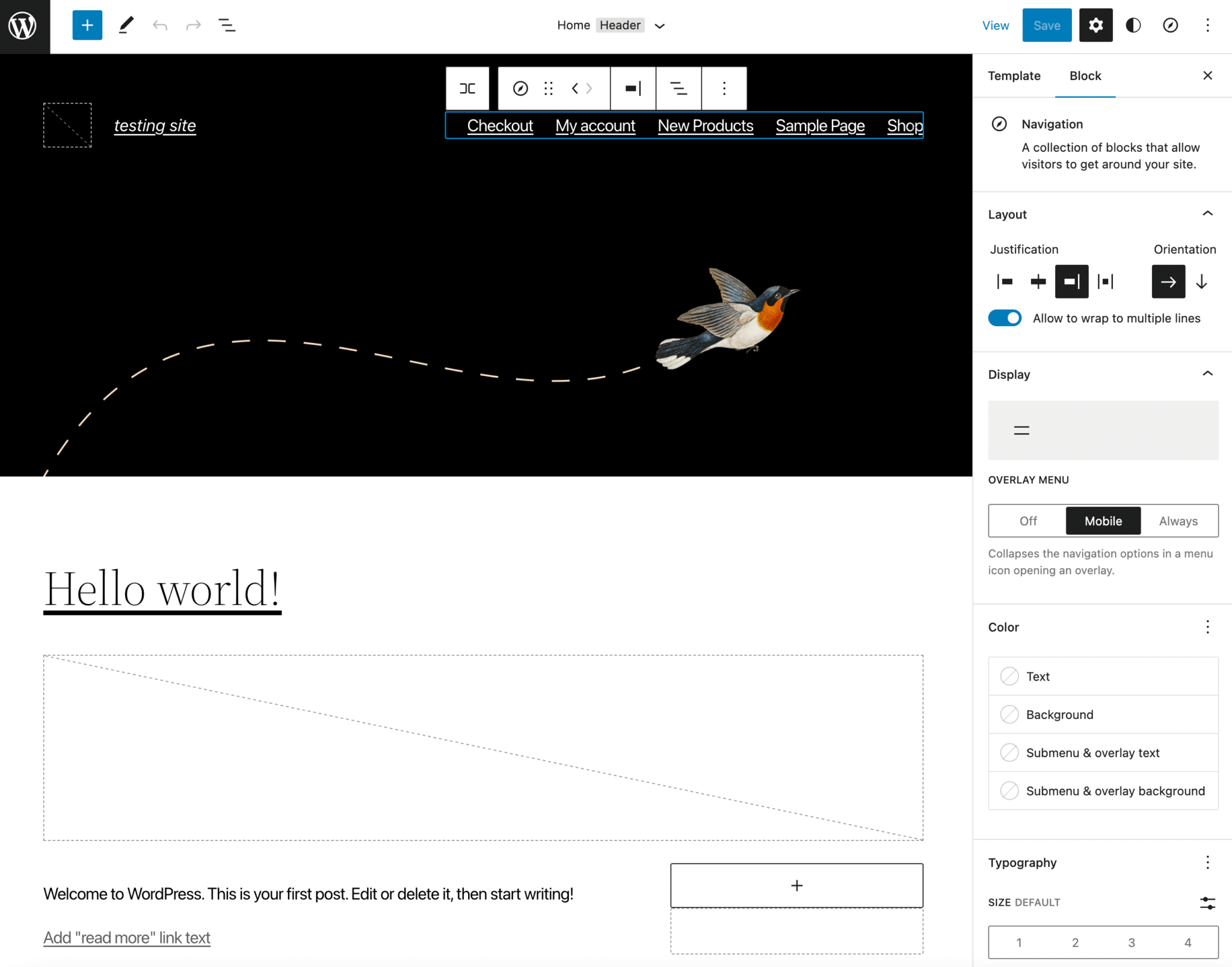
Task: Select the site logo placeholder
Action: click(67, 125)
